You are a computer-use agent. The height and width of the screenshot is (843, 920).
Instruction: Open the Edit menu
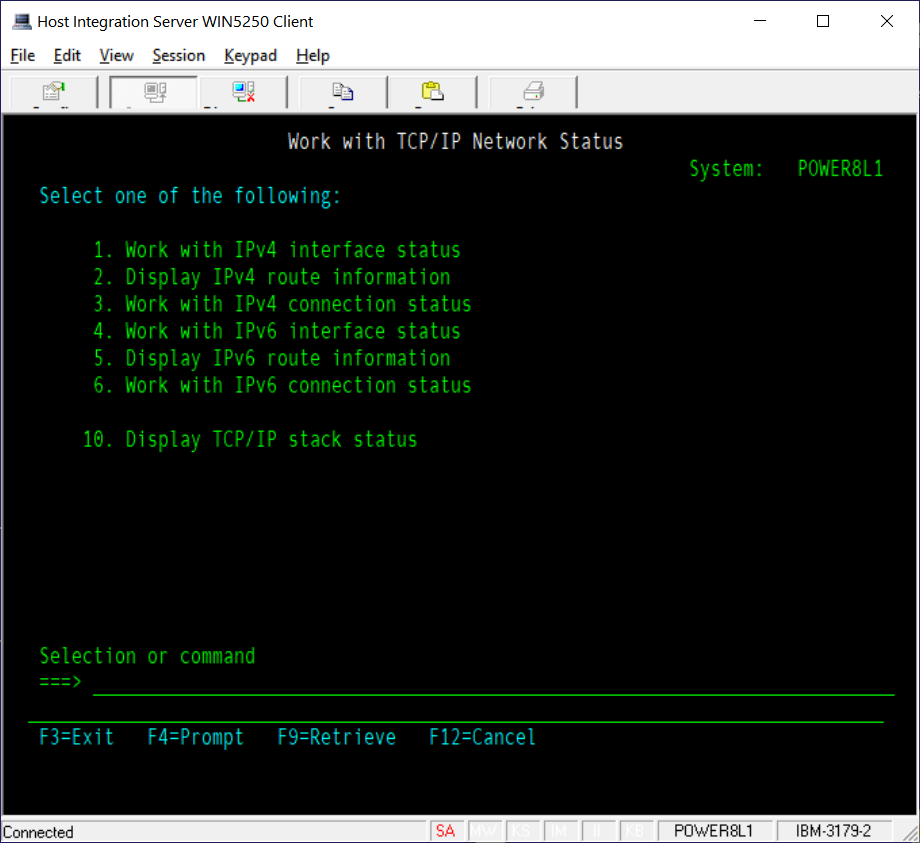tap(67, 55)
